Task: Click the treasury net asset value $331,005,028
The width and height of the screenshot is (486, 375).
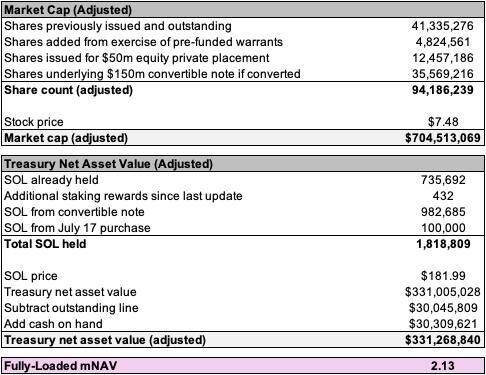Action: coord(443,292)
